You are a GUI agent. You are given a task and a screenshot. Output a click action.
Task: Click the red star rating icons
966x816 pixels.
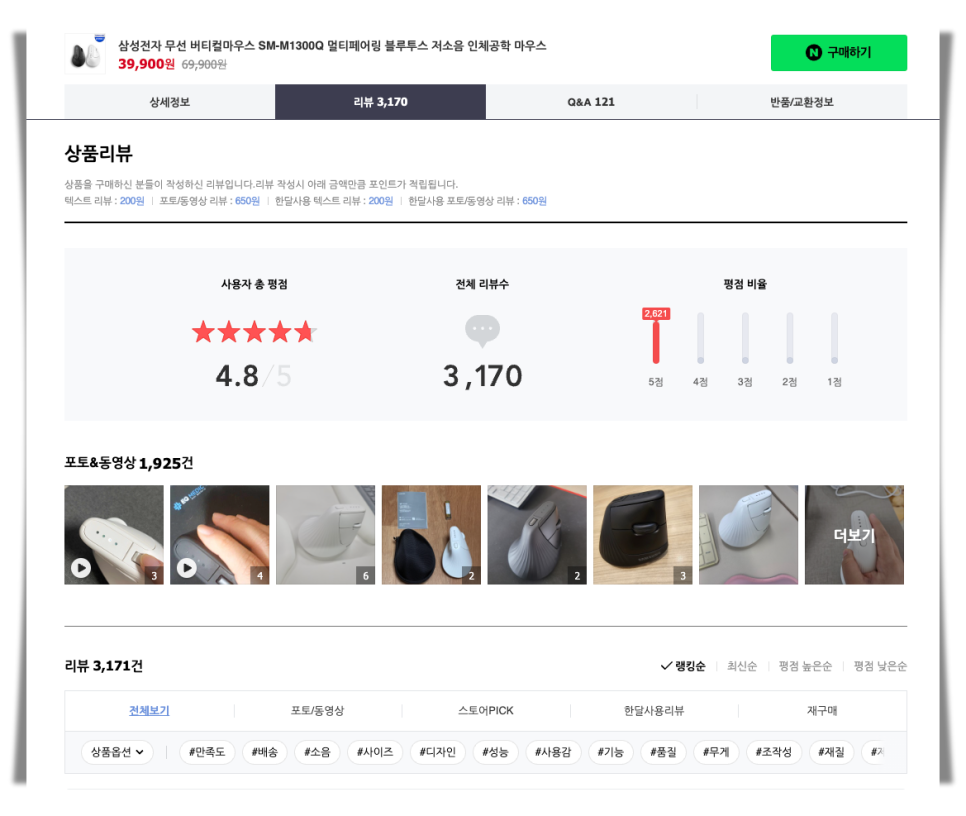click(254, 332)
